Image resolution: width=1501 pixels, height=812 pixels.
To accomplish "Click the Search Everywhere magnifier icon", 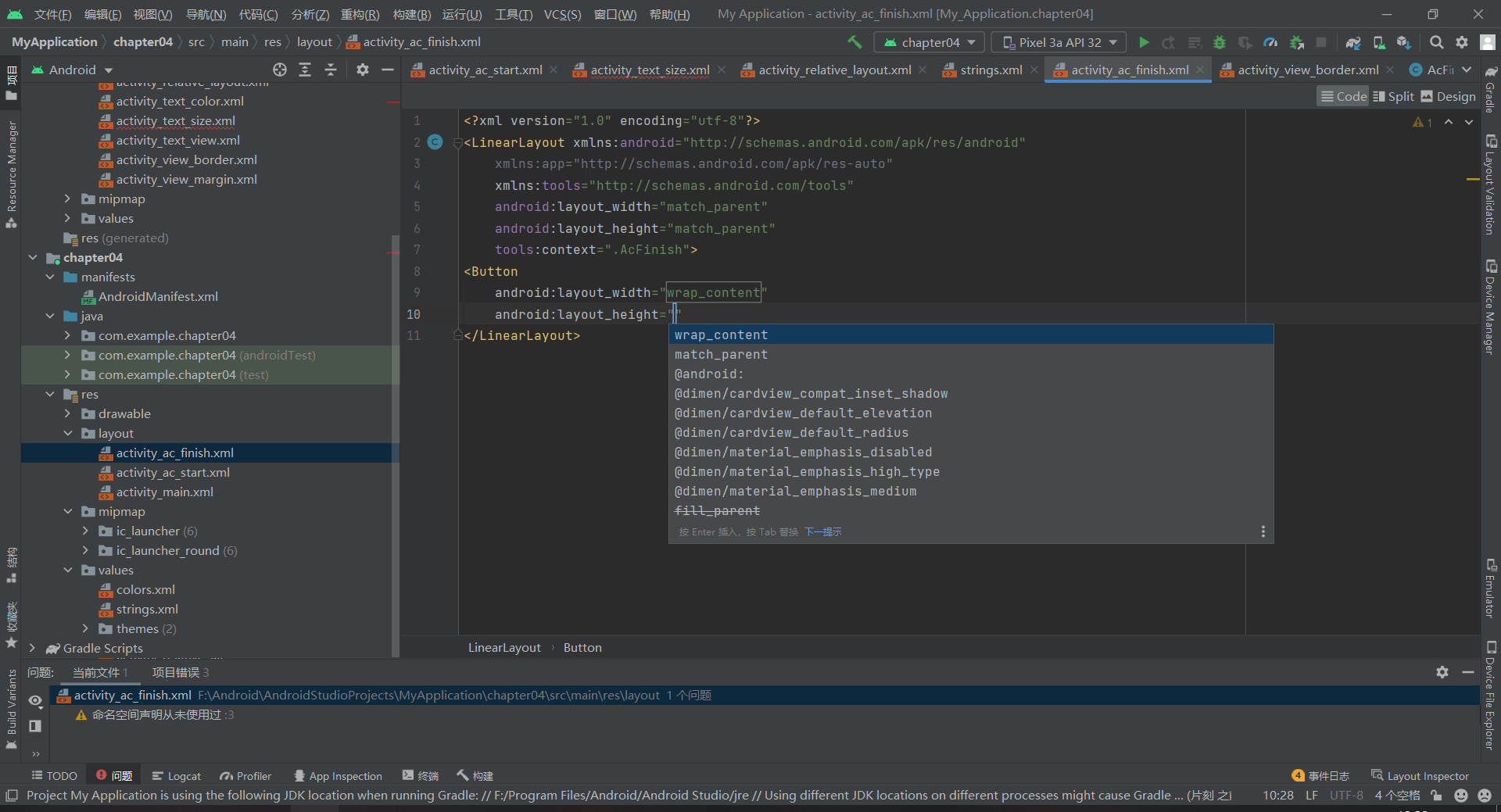I will tap(1436, 42).
